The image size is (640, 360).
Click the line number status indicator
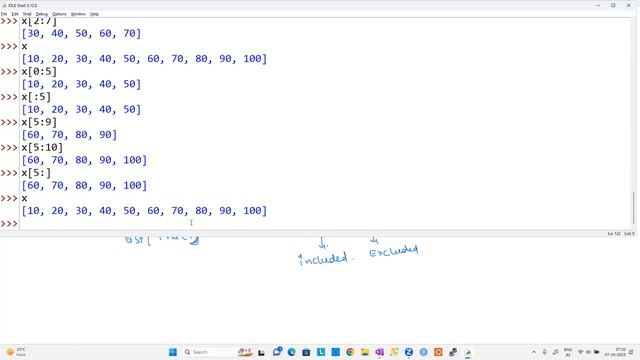click(x=613, y=233)
